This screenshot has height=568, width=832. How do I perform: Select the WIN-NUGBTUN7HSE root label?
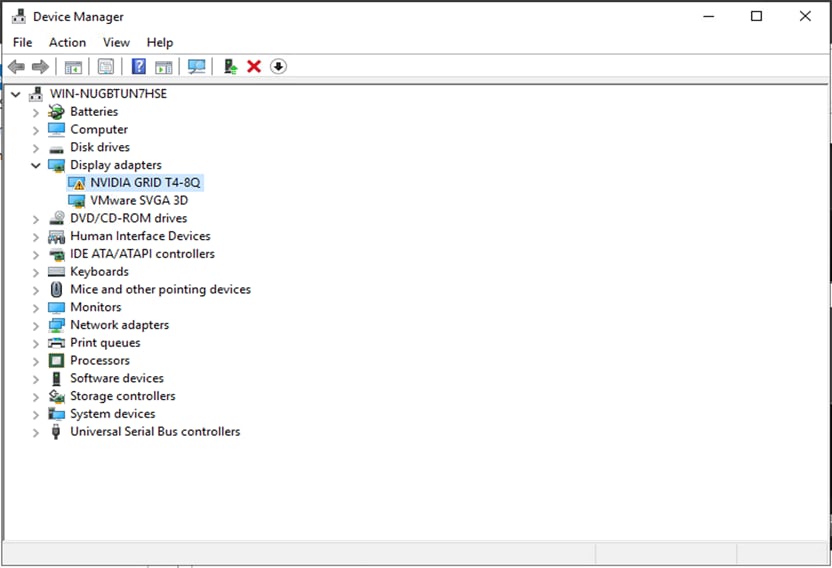108,94
